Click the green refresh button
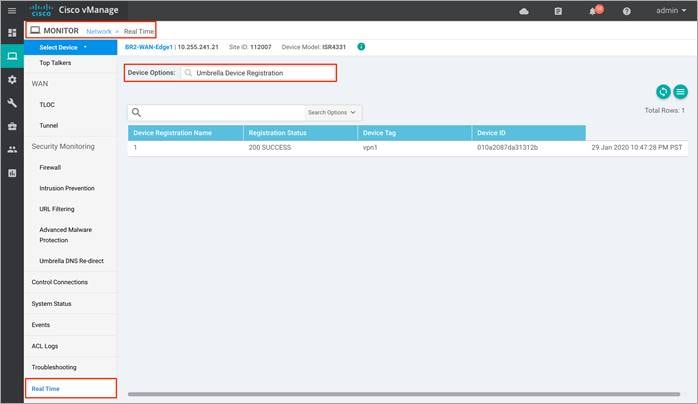698x404 pixels. tap(663, 92)
